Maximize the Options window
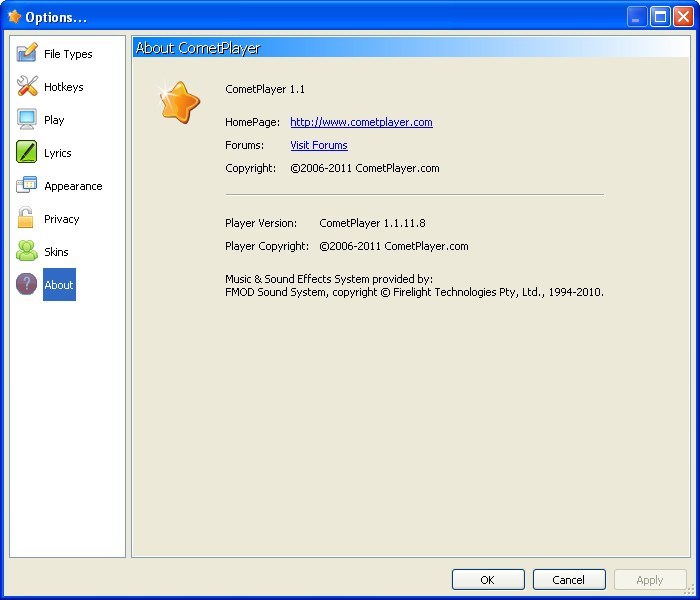This screenshot has width=700, height=600. [x=660, y=17]
